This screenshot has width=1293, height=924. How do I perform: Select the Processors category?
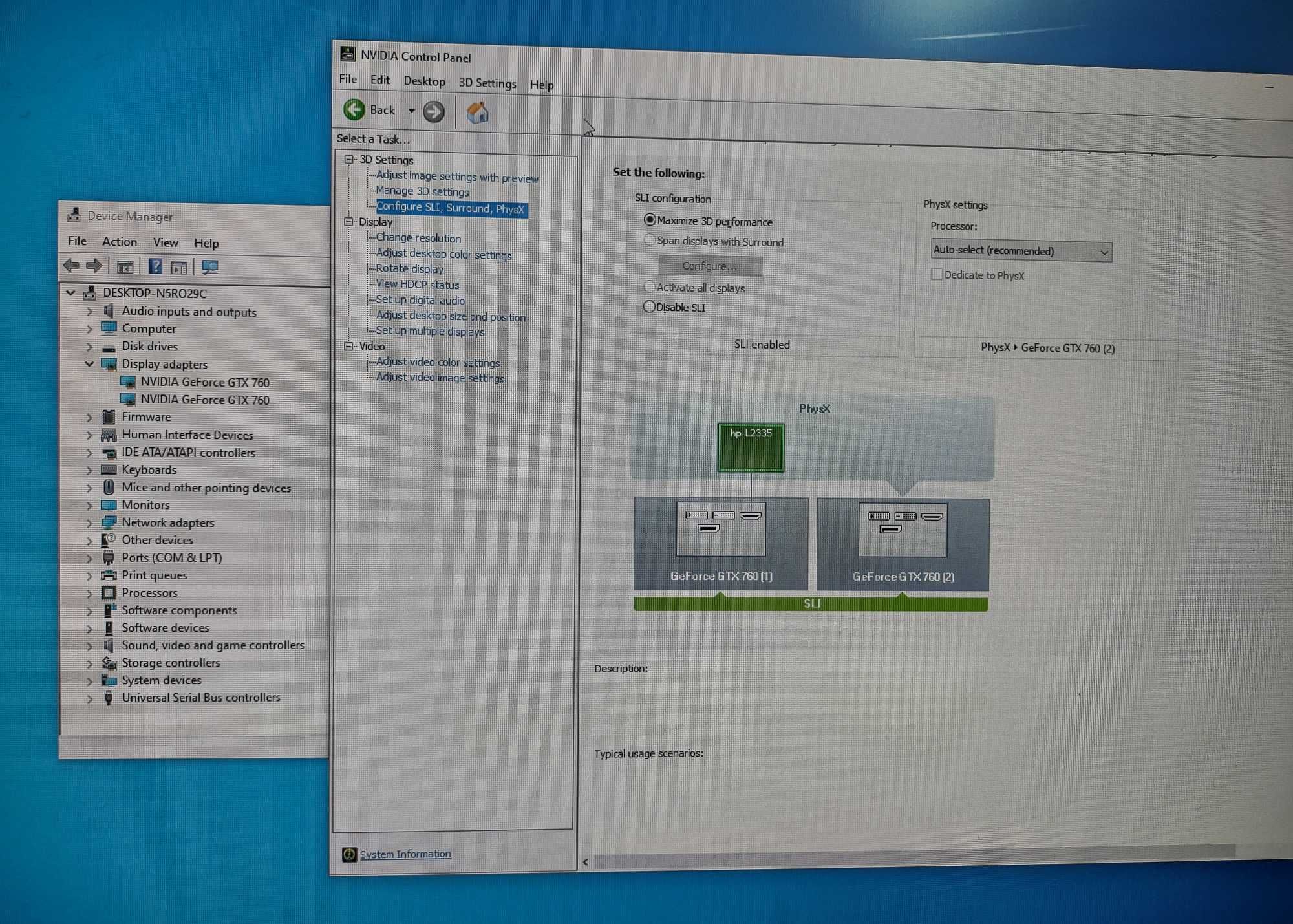(149, 592)
